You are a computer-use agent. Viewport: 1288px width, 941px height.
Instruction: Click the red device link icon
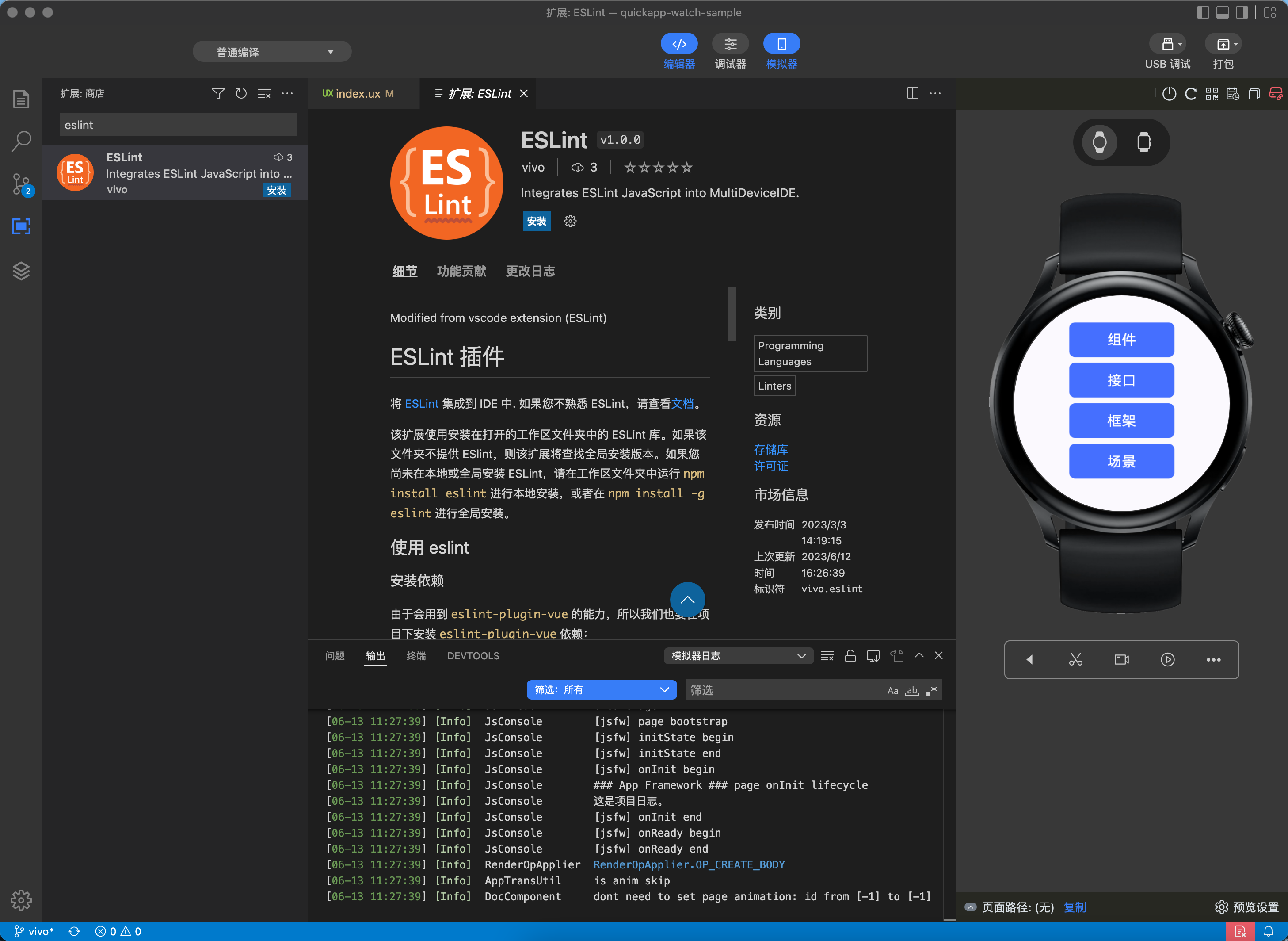pos(1276,94)
